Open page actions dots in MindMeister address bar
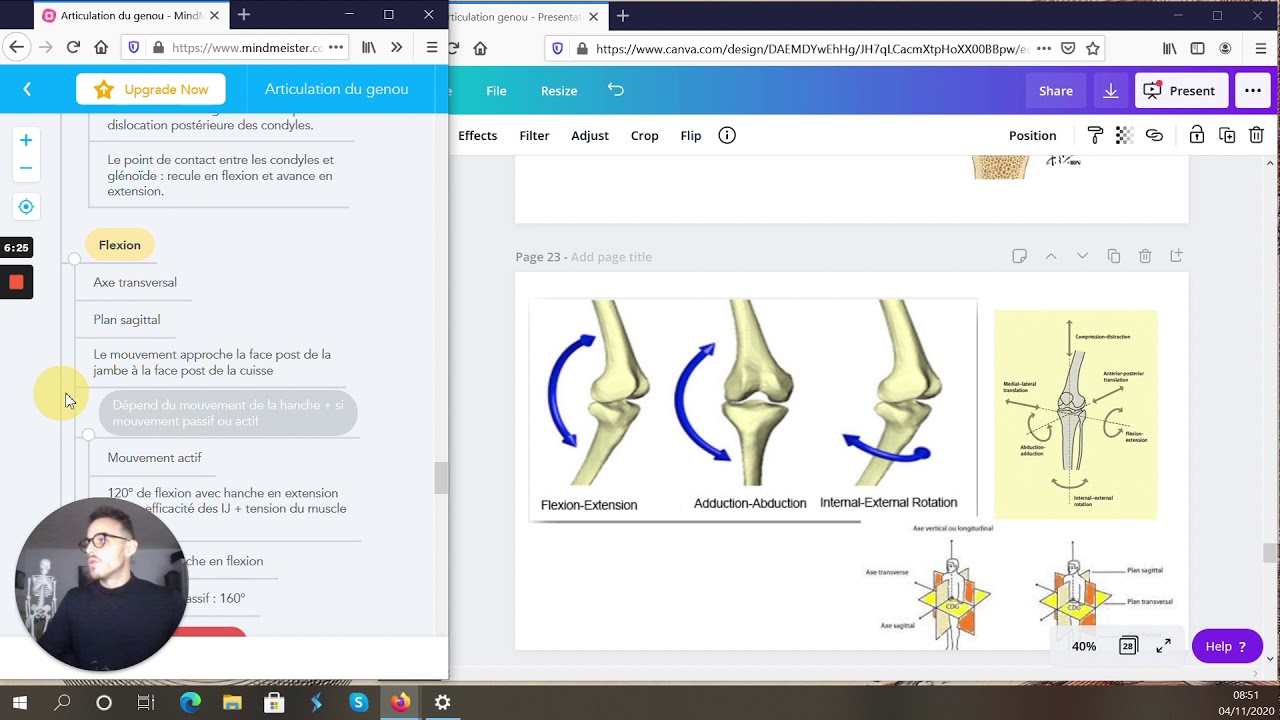 336,47
